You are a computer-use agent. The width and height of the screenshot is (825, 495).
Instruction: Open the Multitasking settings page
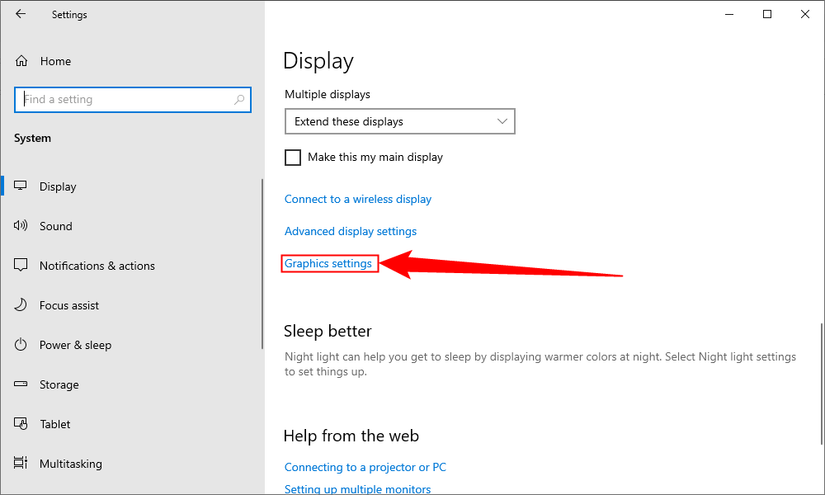pos(70,464)
